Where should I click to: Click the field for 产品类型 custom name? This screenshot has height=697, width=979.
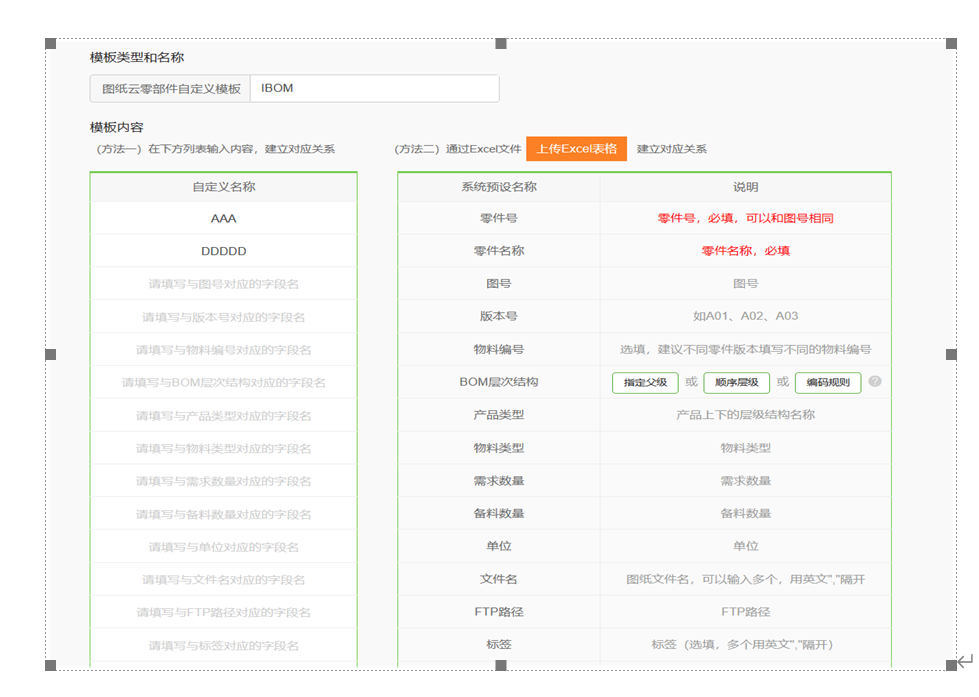(223, 415)
